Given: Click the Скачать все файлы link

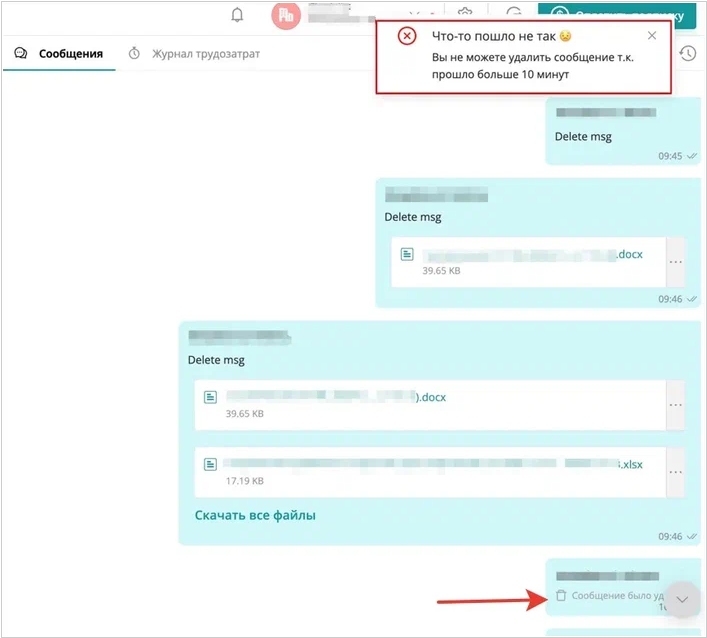Looking at the screenshot, I should click(x=255, y=516).
